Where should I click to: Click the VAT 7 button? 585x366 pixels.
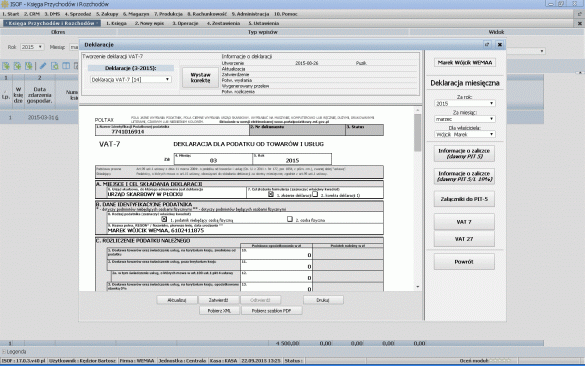coord(464,222)
